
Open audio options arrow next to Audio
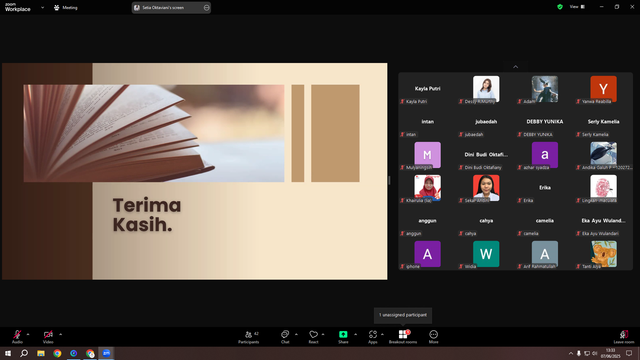coord(28,334)
